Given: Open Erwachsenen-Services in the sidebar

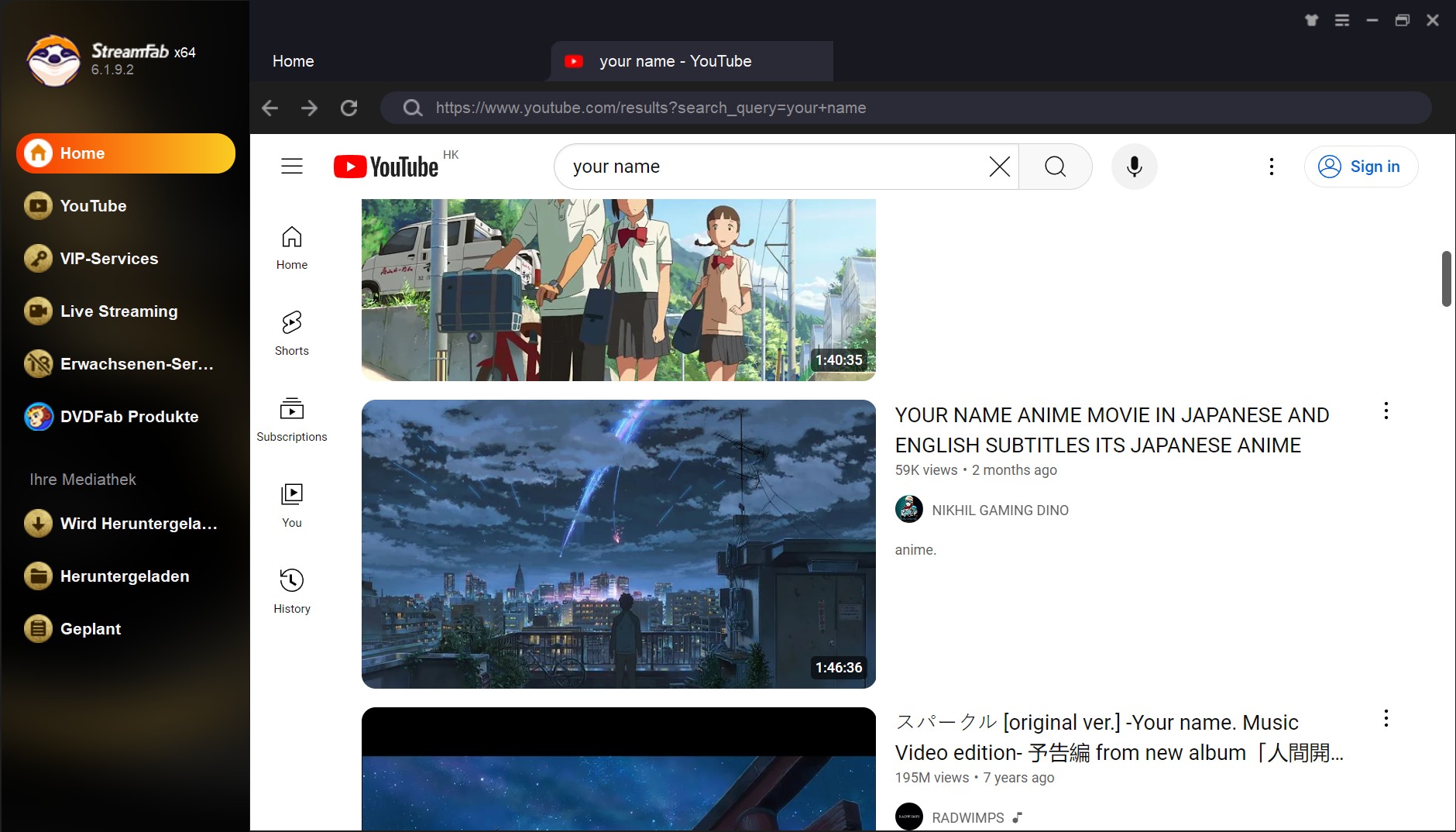Looking at the screenshot, I should pos(137,364).
